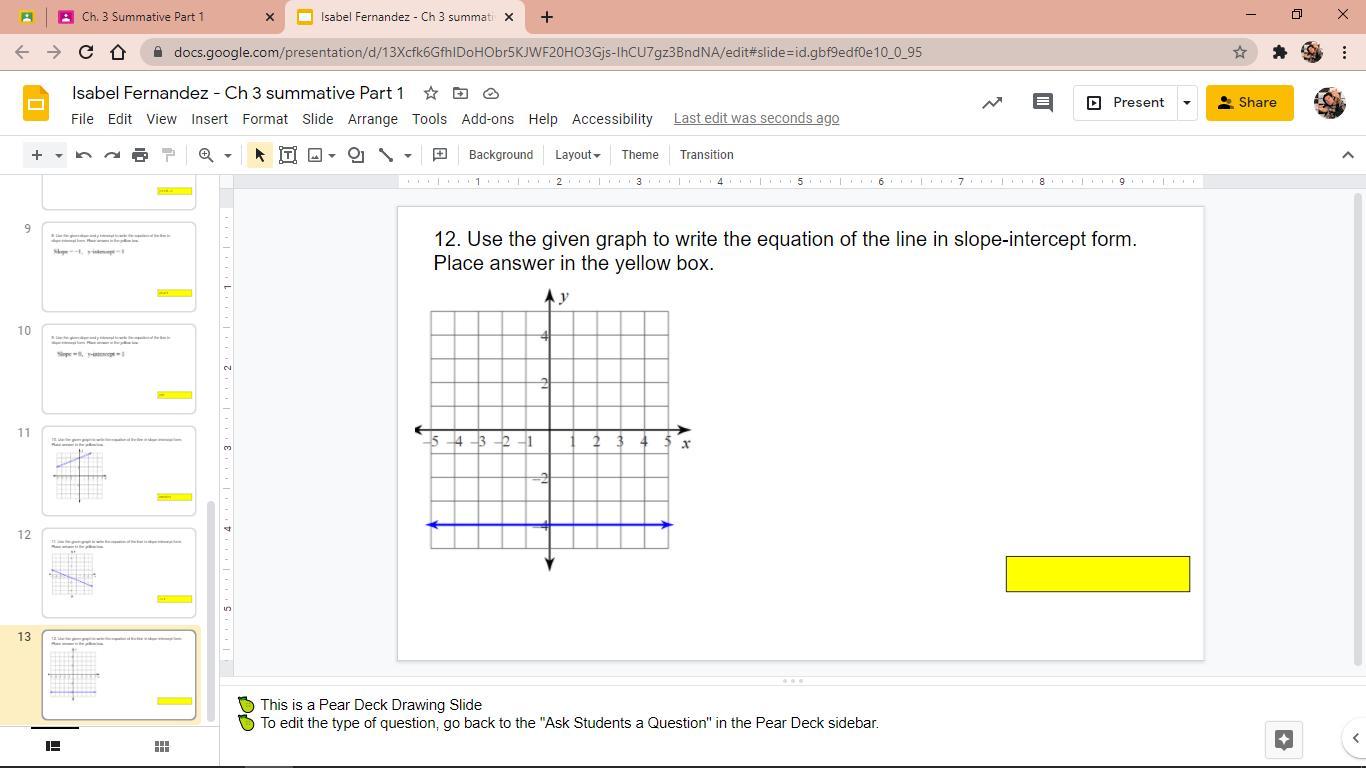This screenshot has width=1366, height=768.
Task: Switch to filmstrip view
Action: tap(54, 746)
